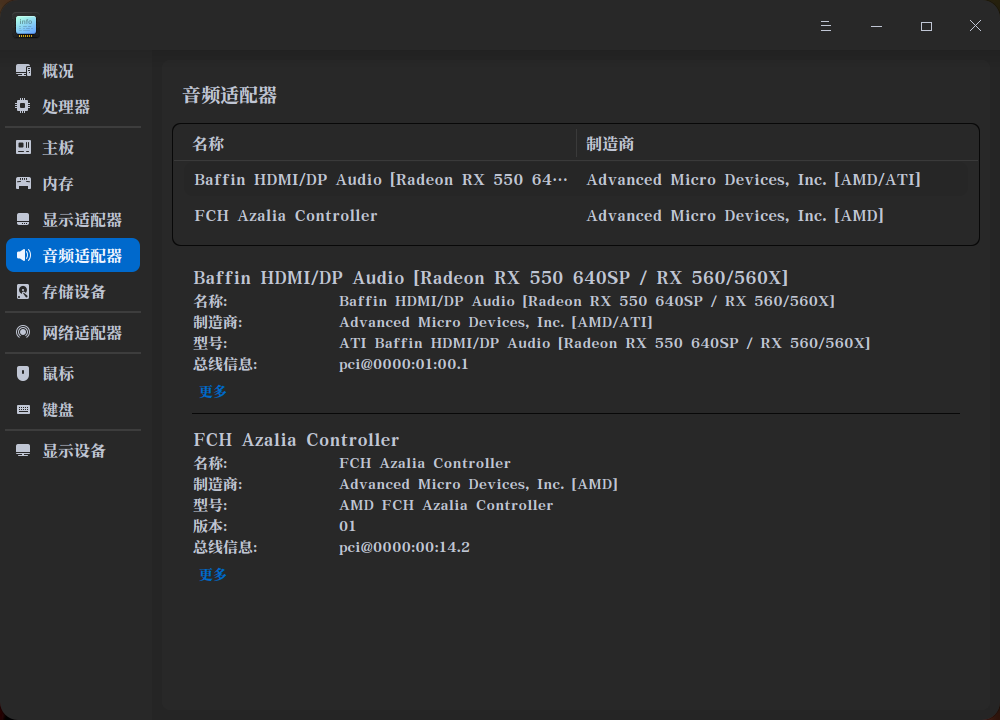
Task: Show the 网络适配器 section
Action: tap(73, 333)
